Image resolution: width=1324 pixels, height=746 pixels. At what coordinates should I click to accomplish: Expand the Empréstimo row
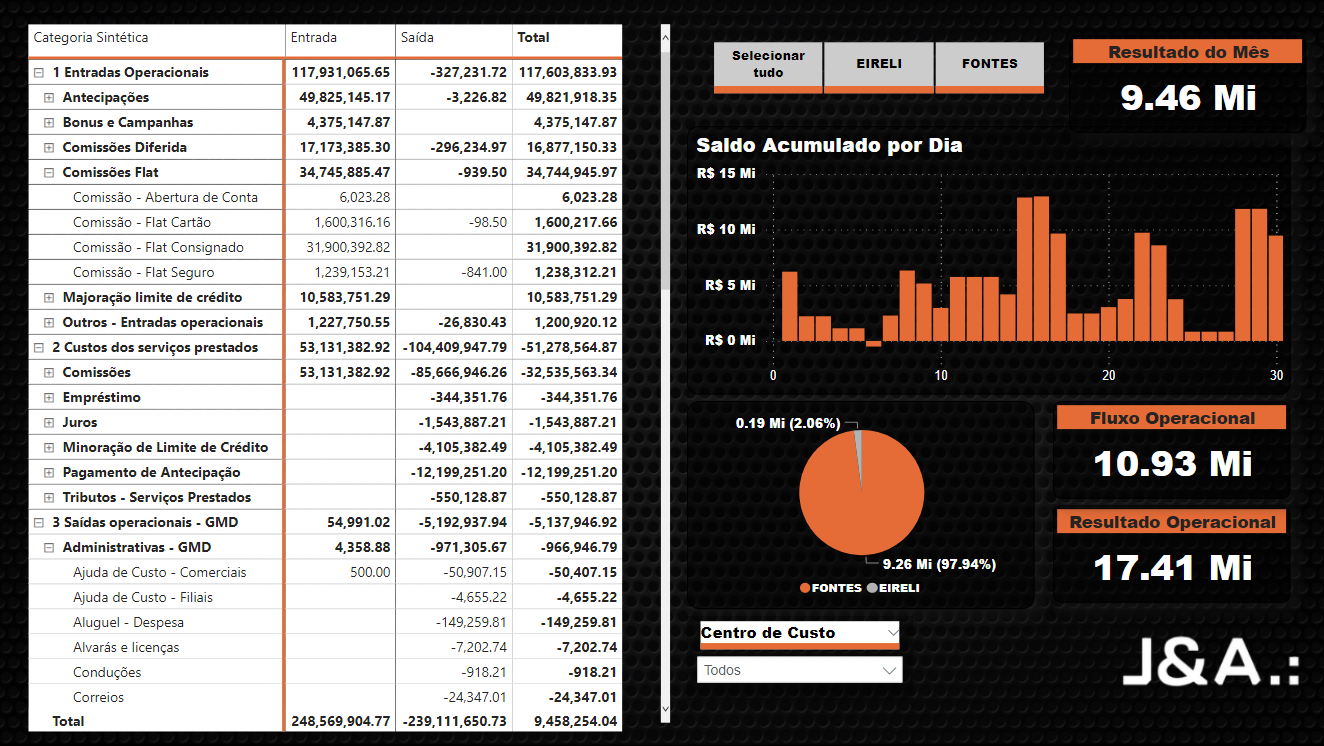tap(49, 398)
